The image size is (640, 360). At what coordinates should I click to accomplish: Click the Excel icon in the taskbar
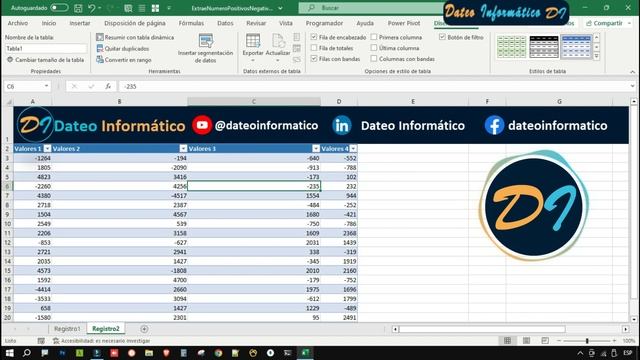pyautogui.click(x=304, y=353)
